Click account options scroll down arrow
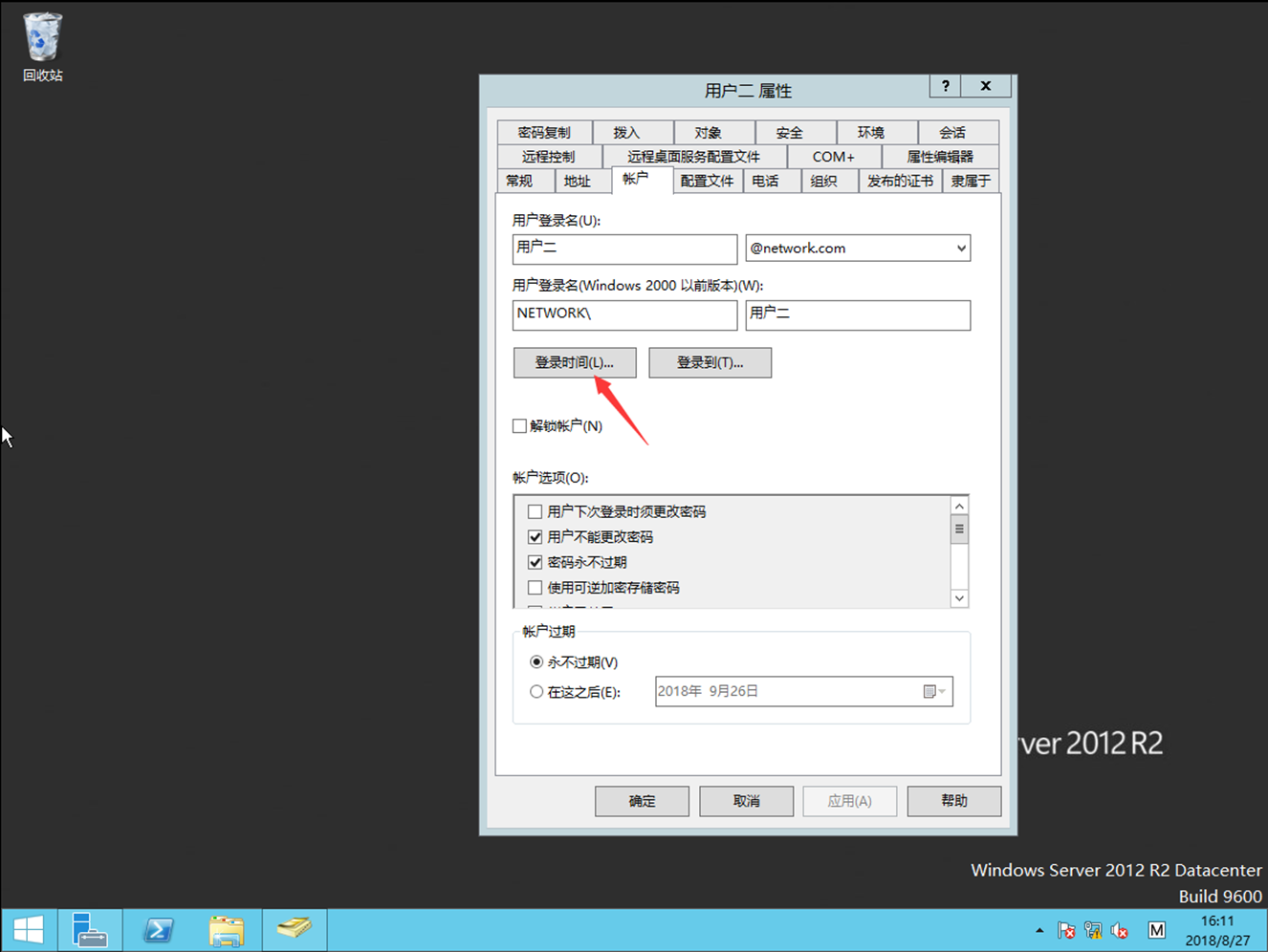This screenshot has height=952, width=1268. (960, 598)
